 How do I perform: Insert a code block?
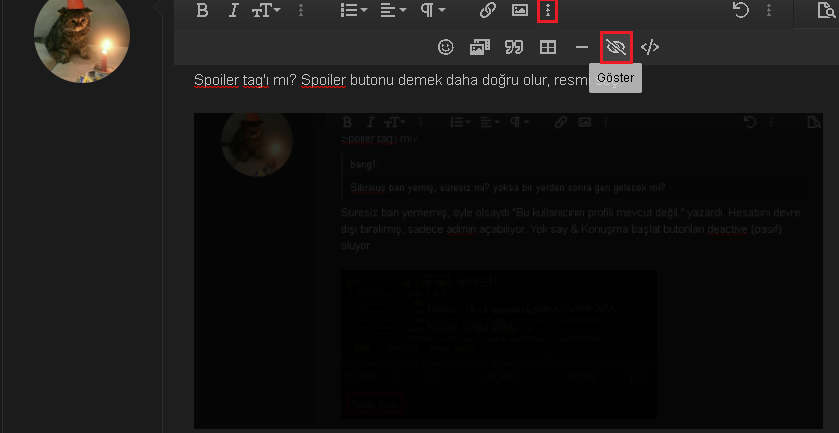click(650, 47)
